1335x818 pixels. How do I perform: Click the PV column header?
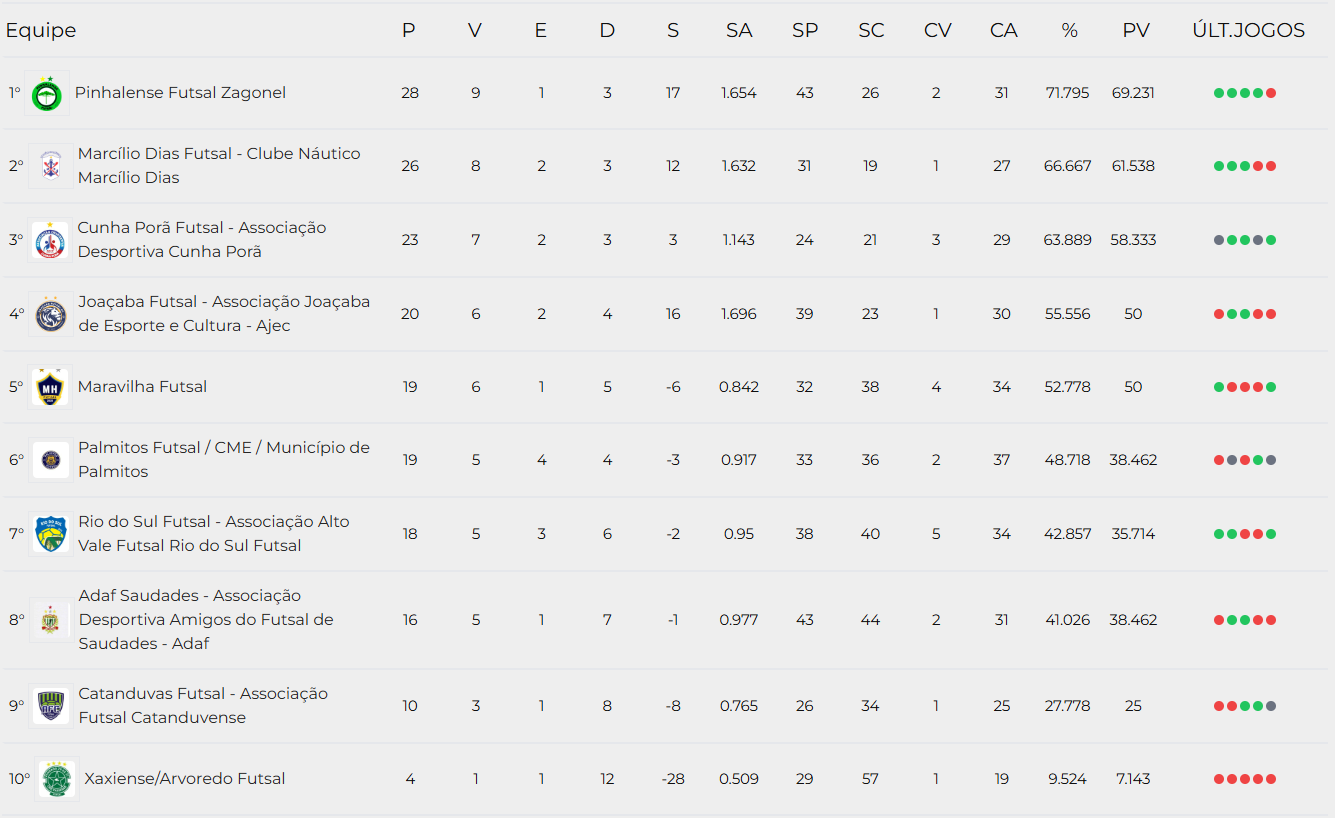pos(1135,31)
